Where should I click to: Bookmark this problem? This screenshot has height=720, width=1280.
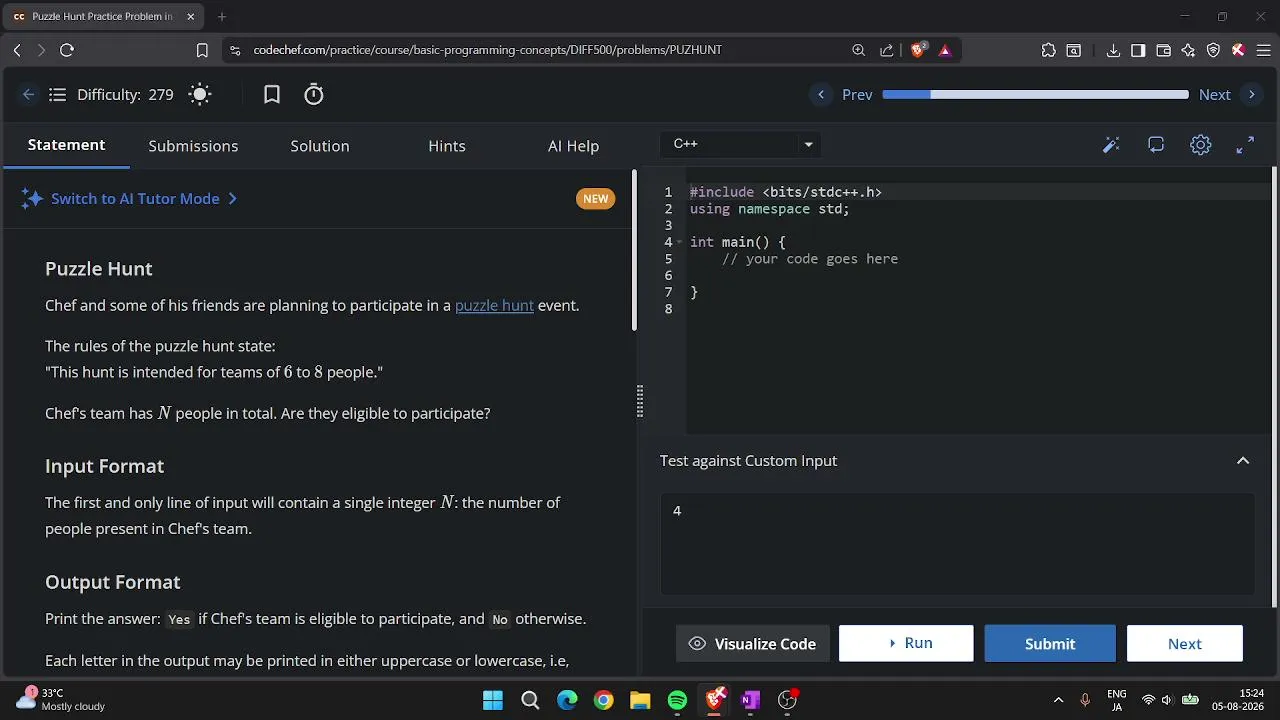click(271, 95)
